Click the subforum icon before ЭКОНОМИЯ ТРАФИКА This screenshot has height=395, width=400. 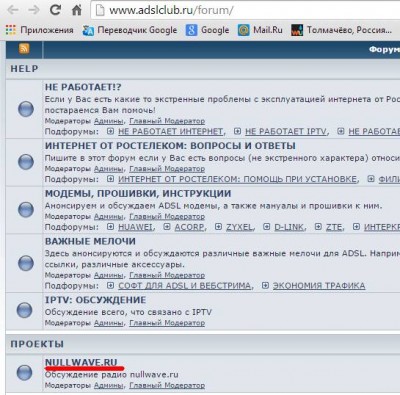(x=265, y=285)
